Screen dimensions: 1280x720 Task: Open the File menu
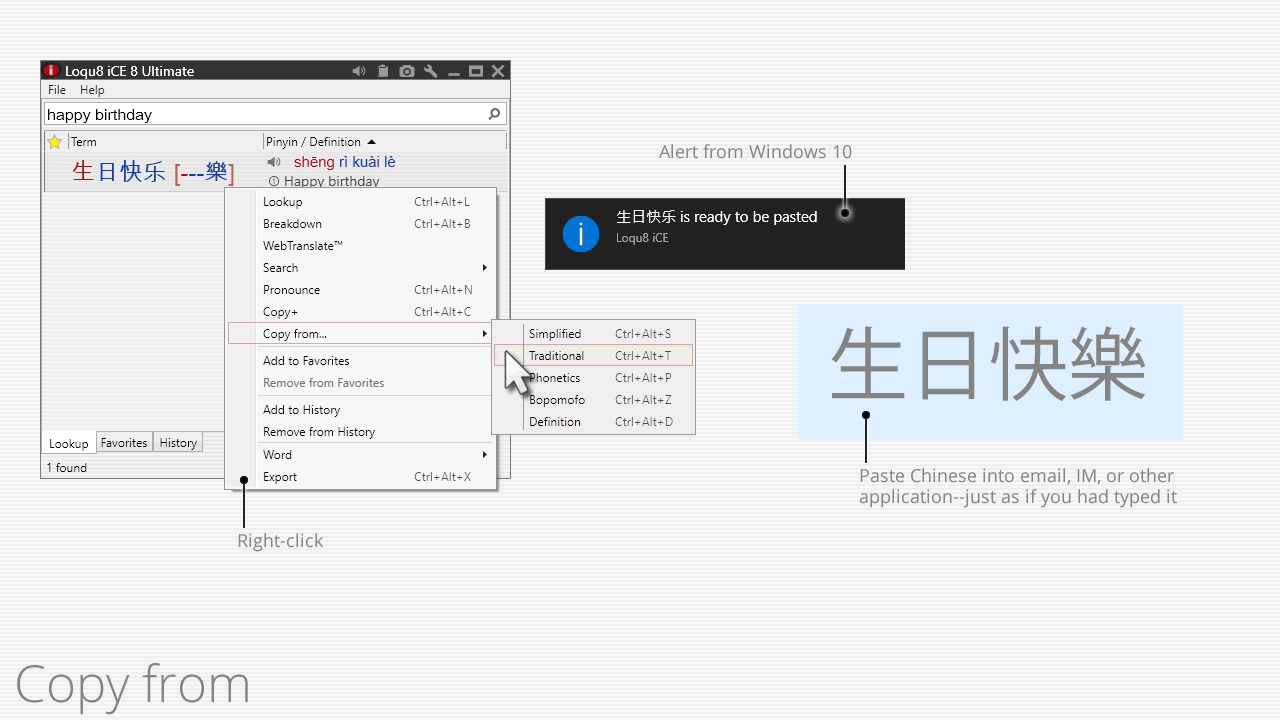[57, 90]
